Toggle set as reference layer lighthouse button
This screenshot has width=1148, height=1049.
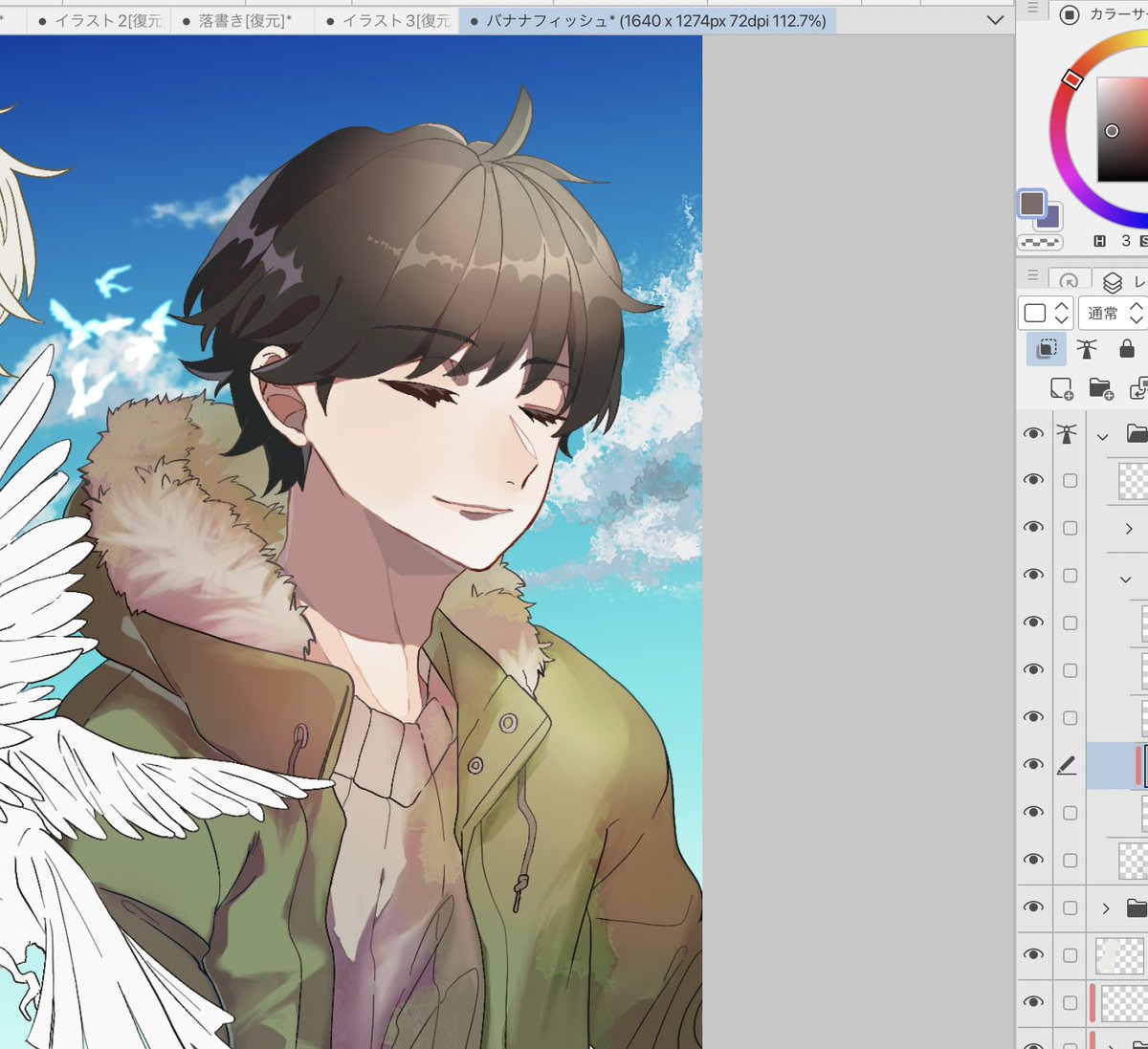tap(1087, 349)
